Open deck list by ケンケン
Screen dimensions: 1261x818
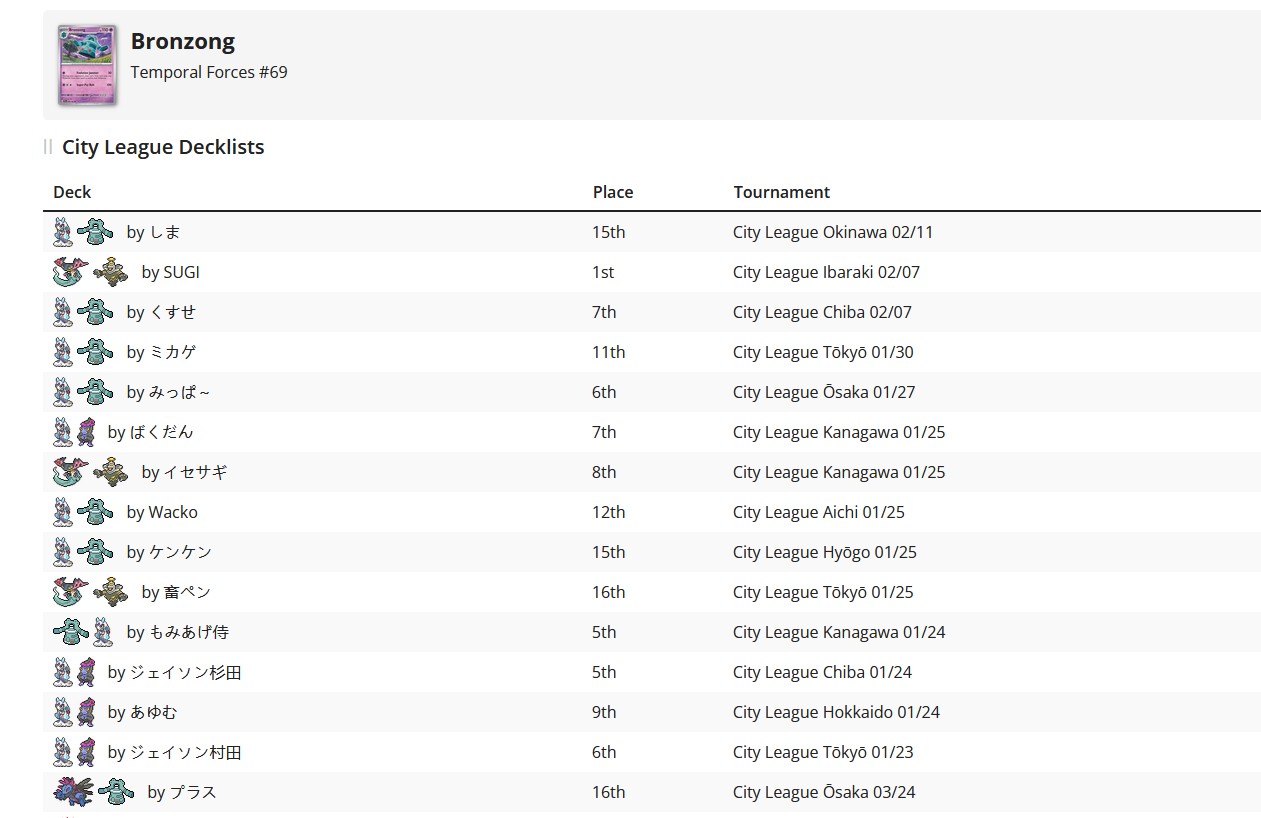170,552
